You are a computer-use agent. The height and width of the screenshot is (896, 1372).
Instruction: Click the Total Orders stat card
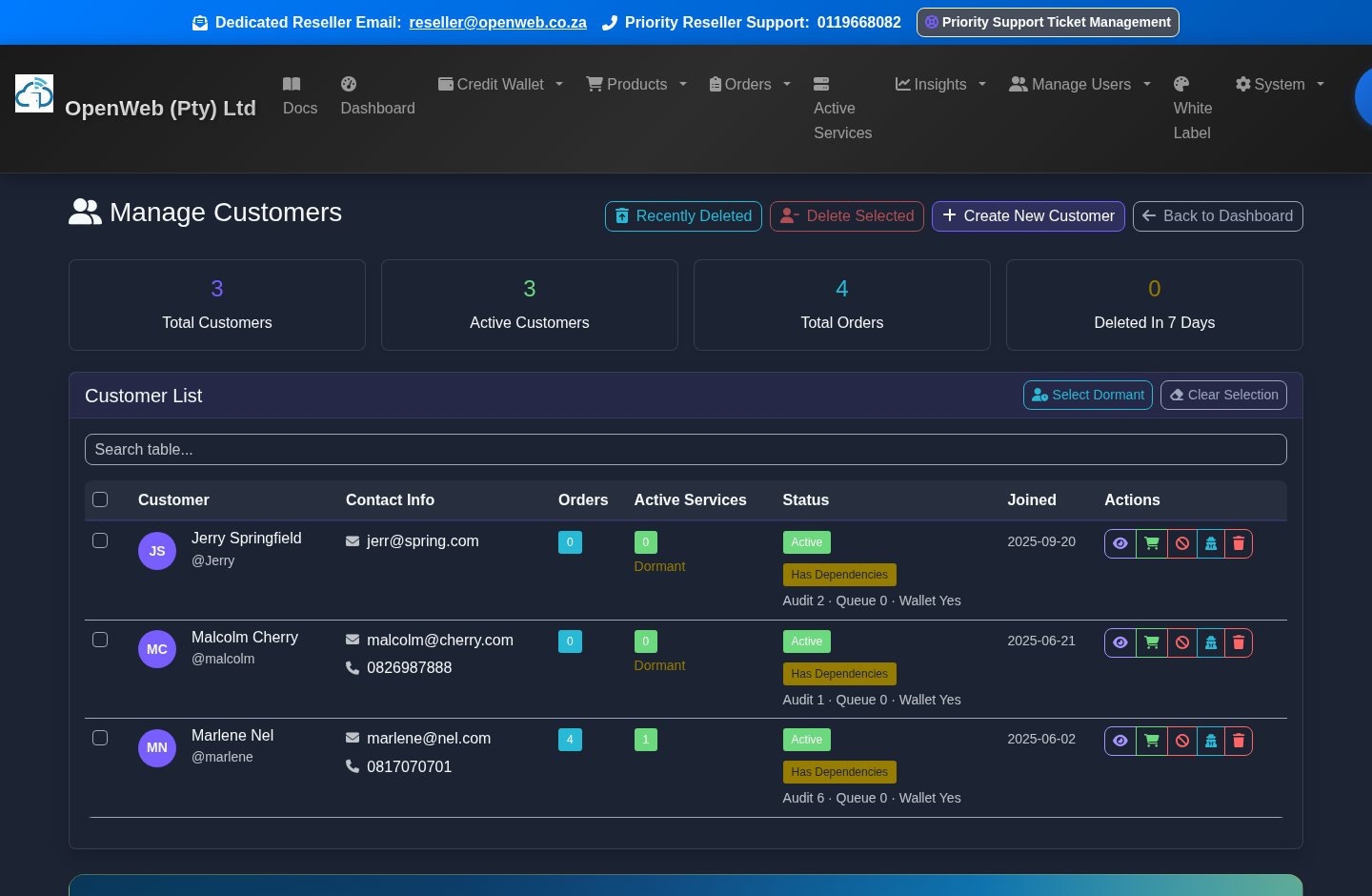click(842, 305)
